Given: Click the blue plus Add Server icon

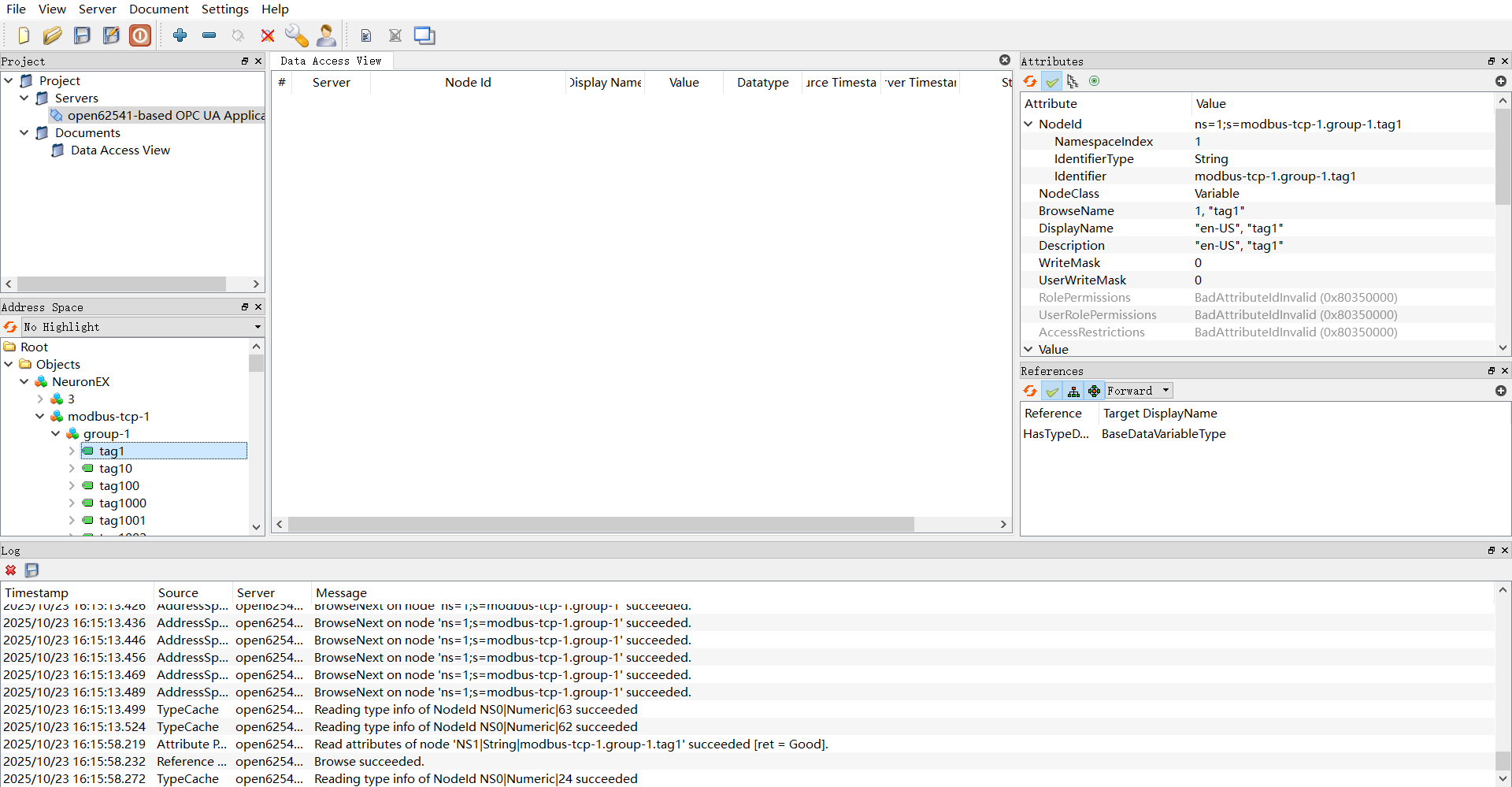Looking at the screenshot, I should point(180,35).
